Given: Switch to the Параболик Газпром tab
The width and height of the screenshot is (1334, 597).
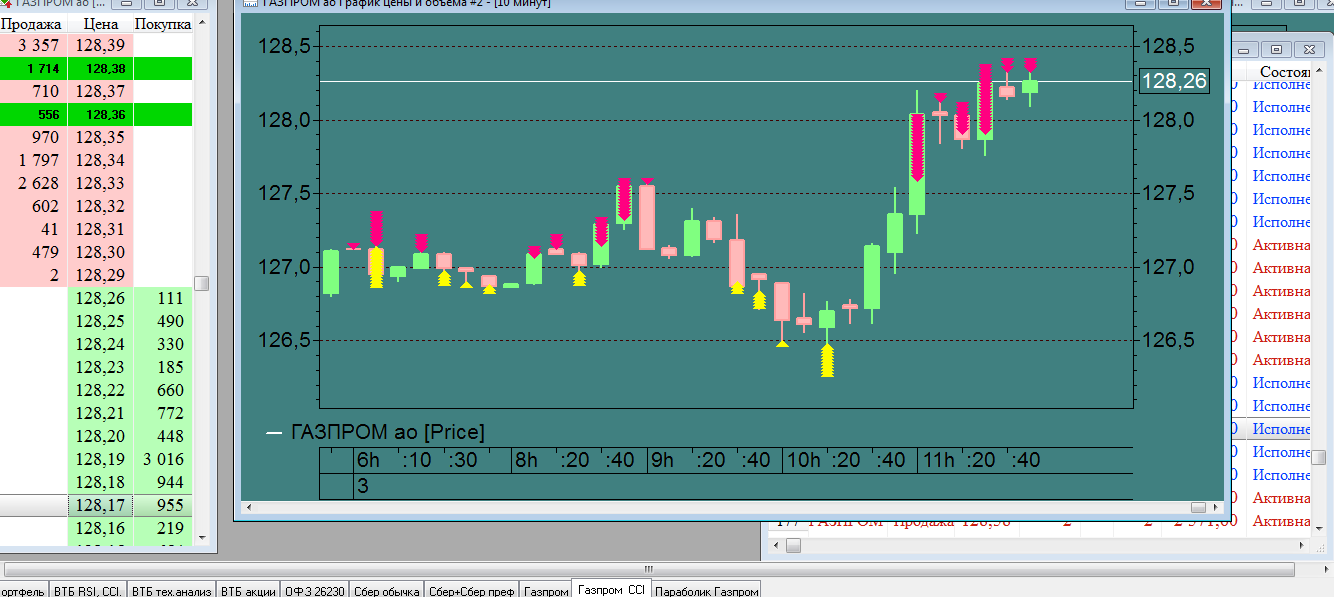Looking at the screenshot, I should 706,590.
